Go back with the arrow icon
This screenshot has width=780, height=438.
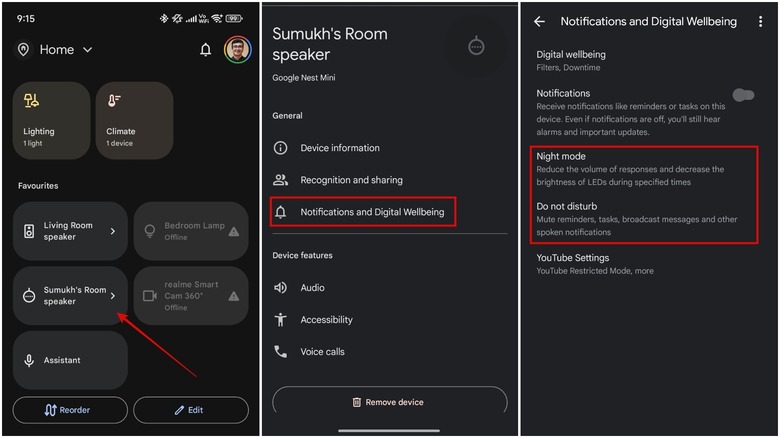point(540,21)
